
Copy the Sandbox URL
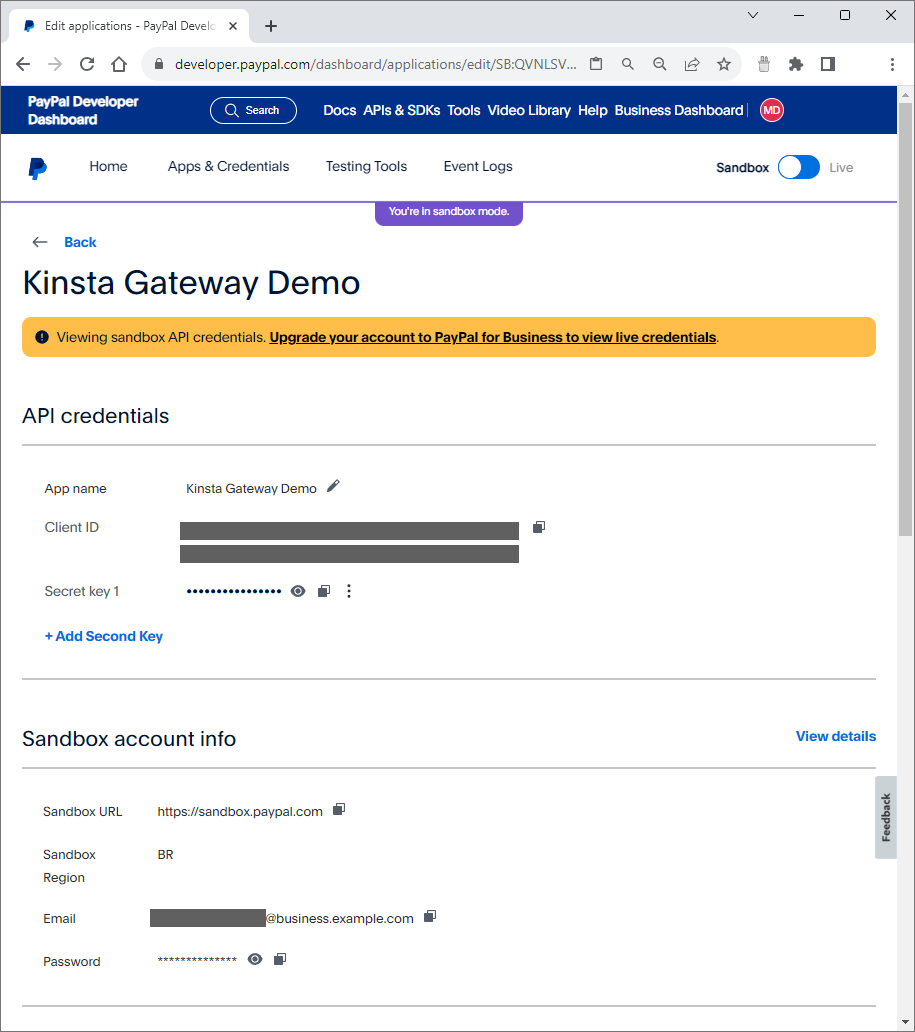[339, 809]
